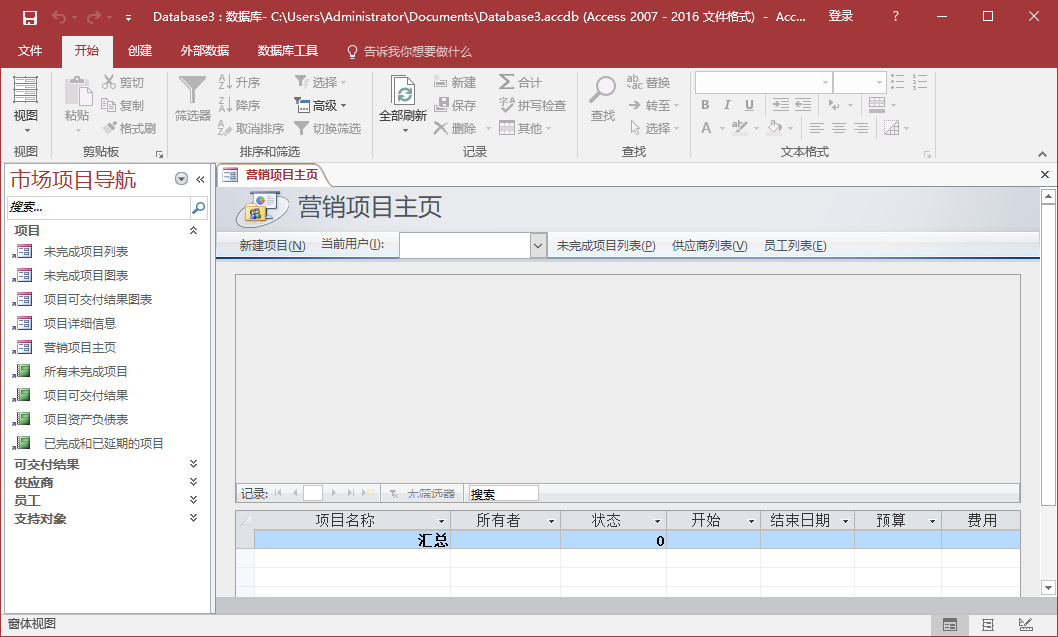
Task: Open the 外部数据 ribbon tab
Action: click(x=204, y=51)
